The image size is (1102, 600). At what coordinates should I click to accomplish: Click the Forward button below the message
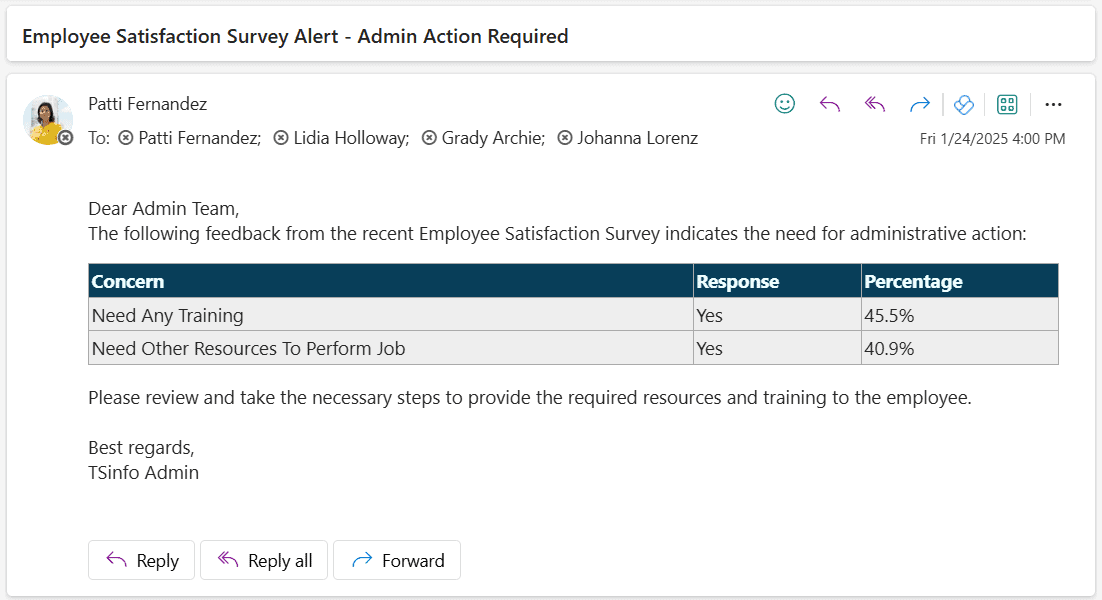point(397,560)
